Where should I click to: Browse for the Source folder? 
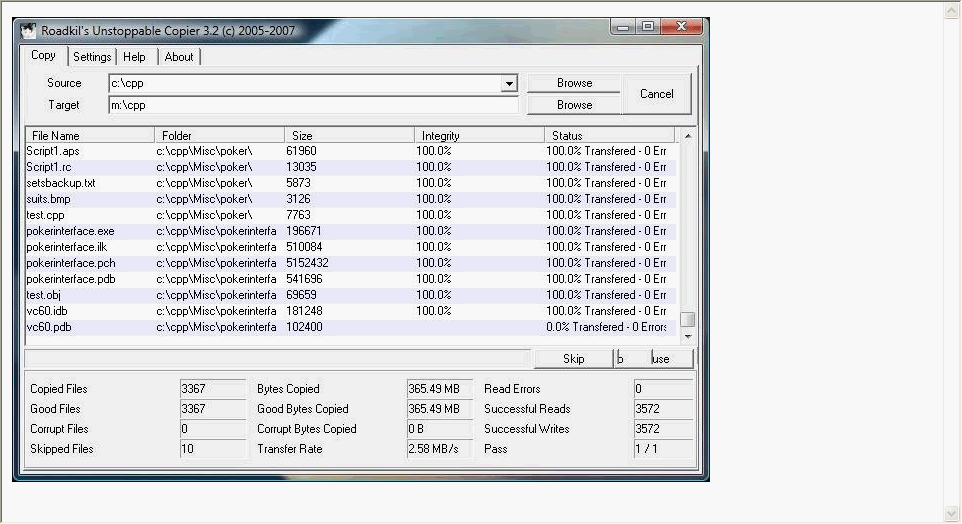click(x=574, y=83)
